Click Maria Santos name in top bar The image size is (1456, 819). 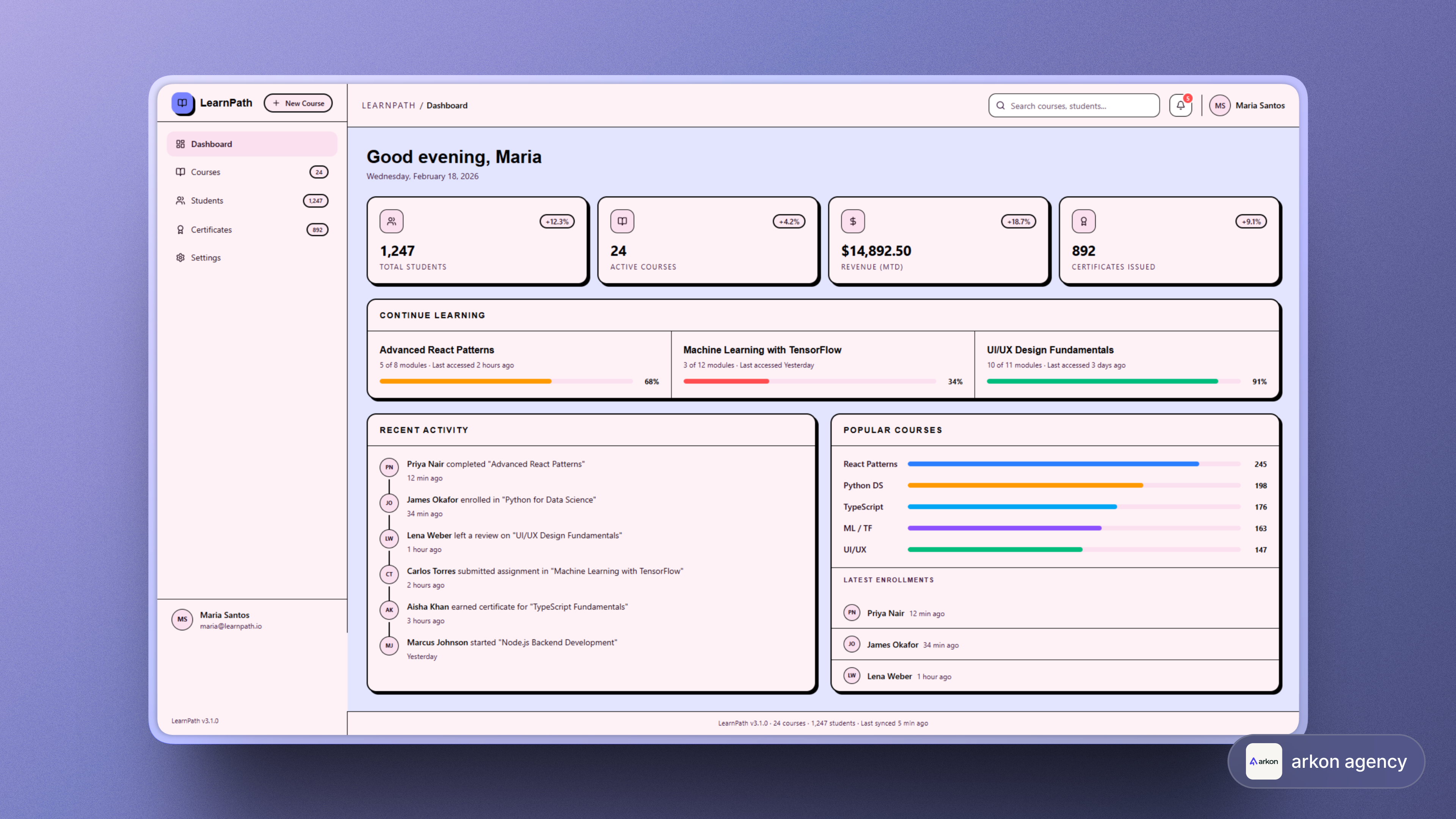(1260, 106)
